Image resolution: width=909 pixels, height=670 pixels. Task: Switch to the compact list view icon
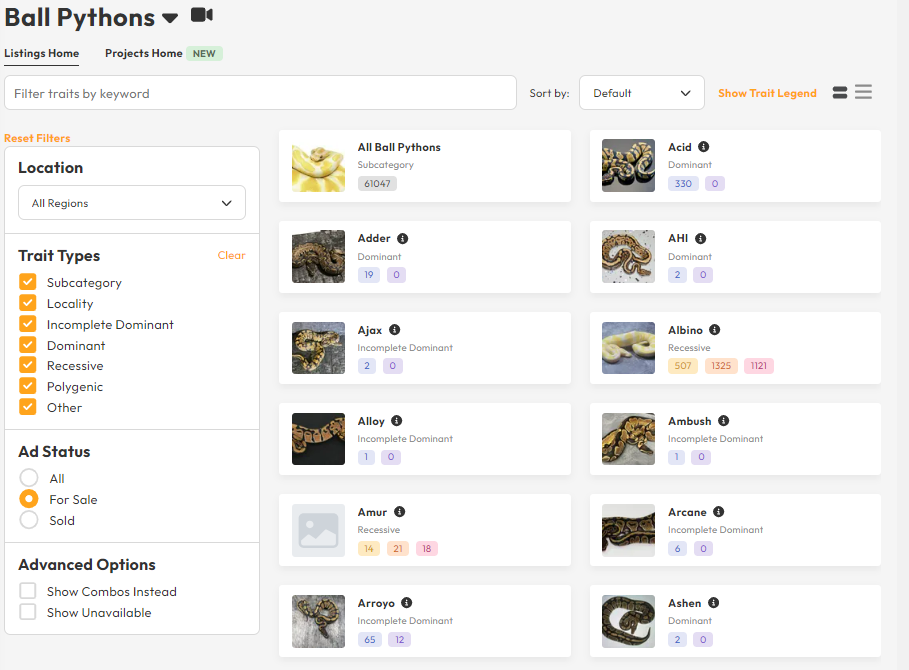click(863, 92)
